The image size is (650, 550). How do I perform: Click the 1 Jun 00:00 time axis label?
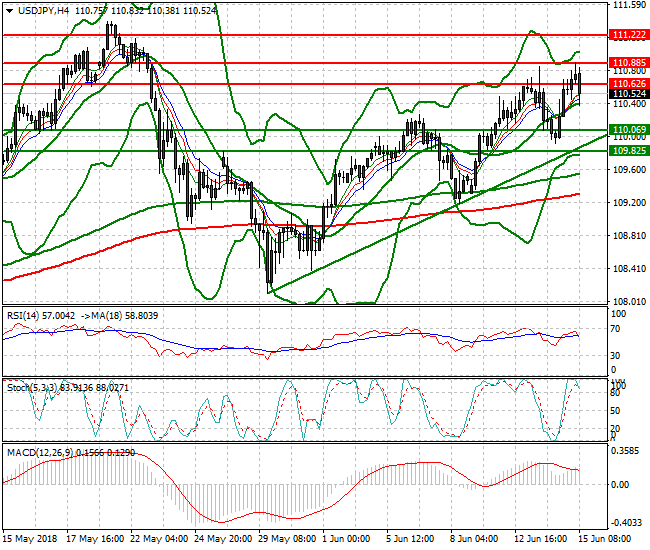pyautogui.click(x=346, y=539)
